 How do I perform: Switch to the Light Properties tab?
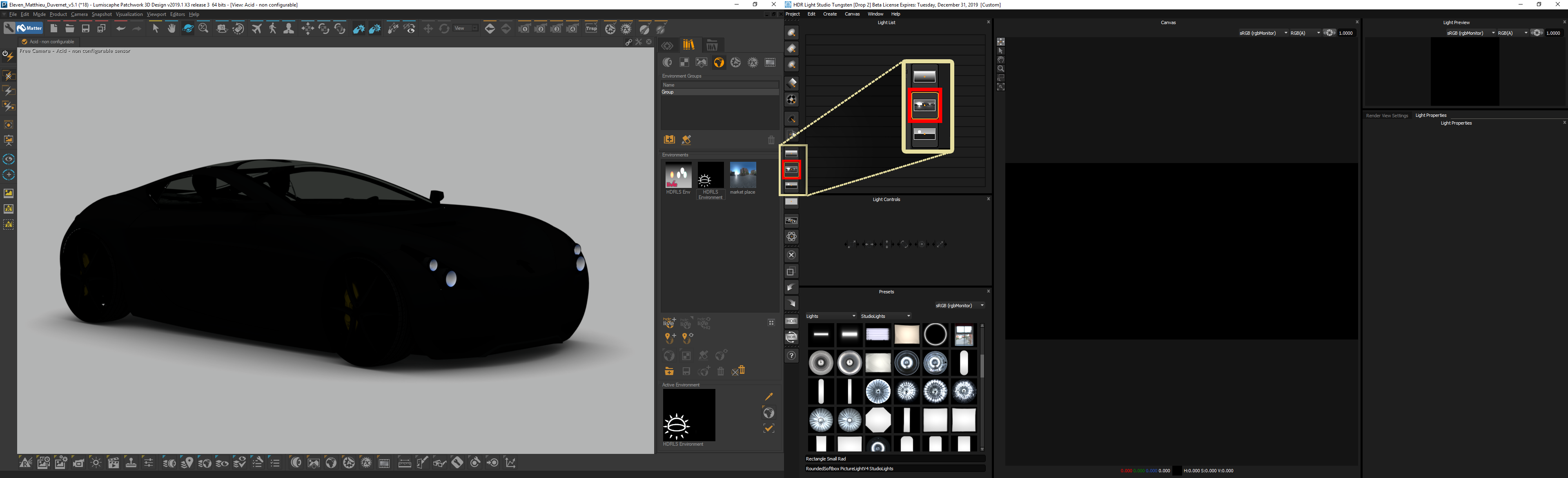tap(1430, 115)
